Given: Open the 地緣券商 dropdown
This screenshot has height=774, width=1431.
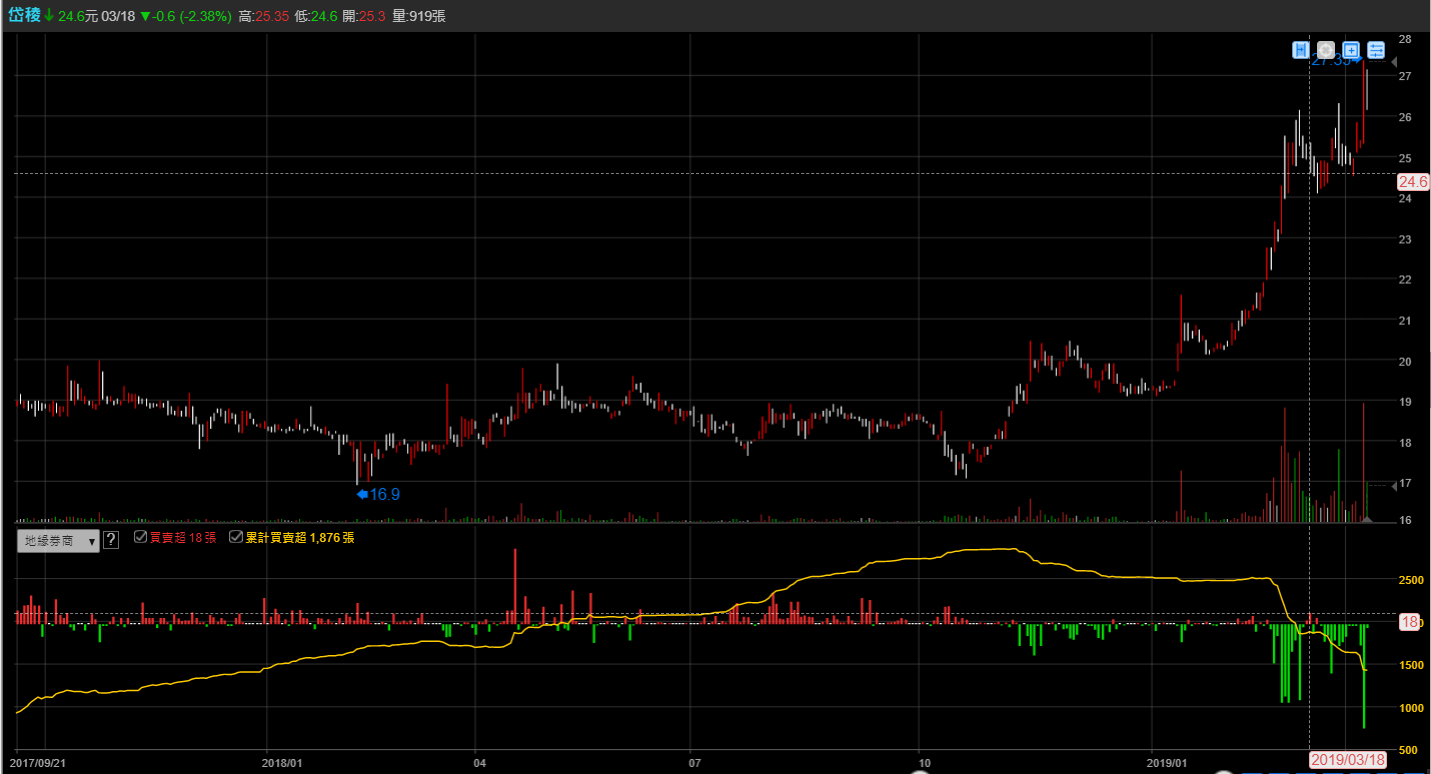Looking at the screenshot, I should (x=59, y=541).
